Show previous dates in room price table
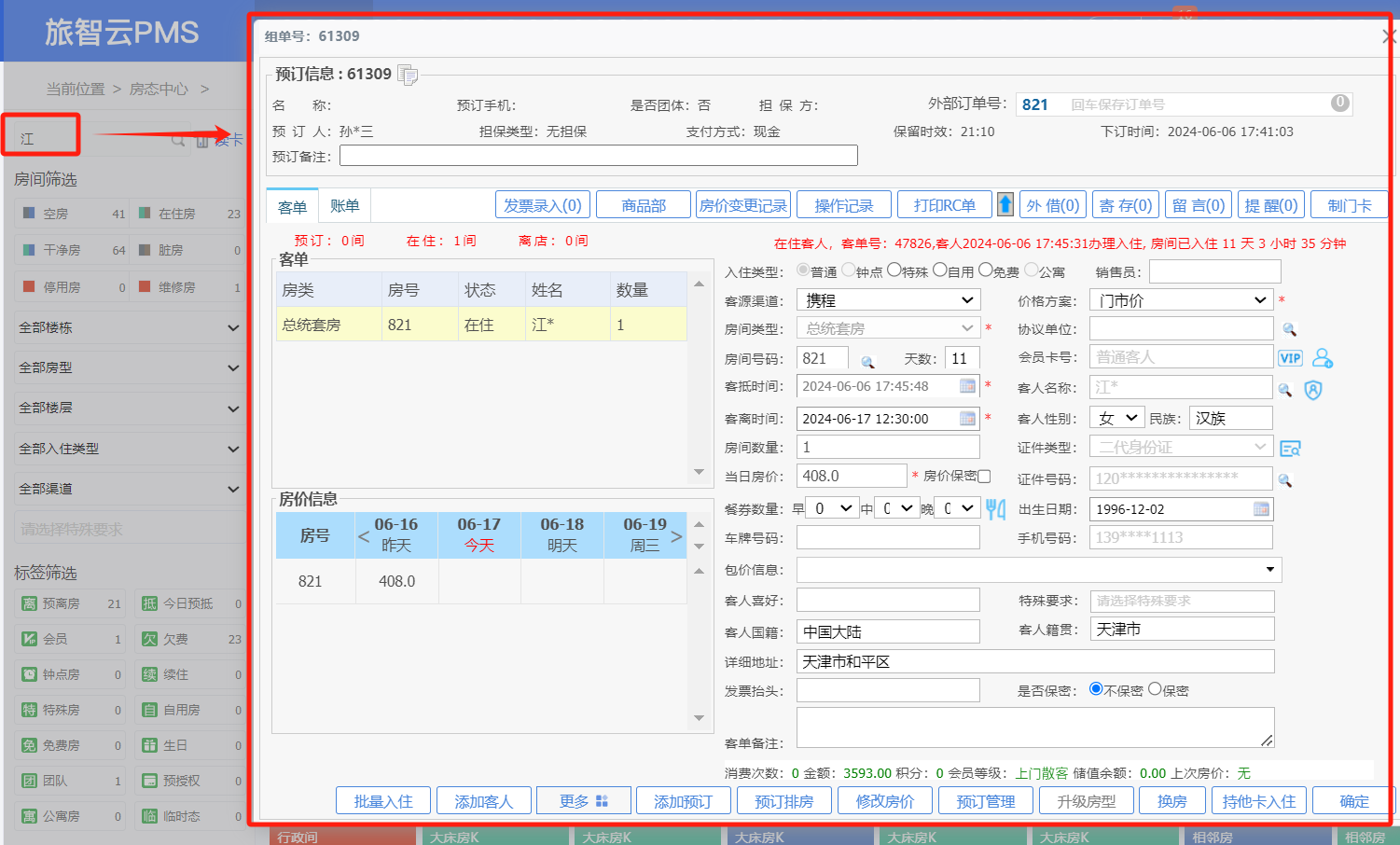 point(364,536)
